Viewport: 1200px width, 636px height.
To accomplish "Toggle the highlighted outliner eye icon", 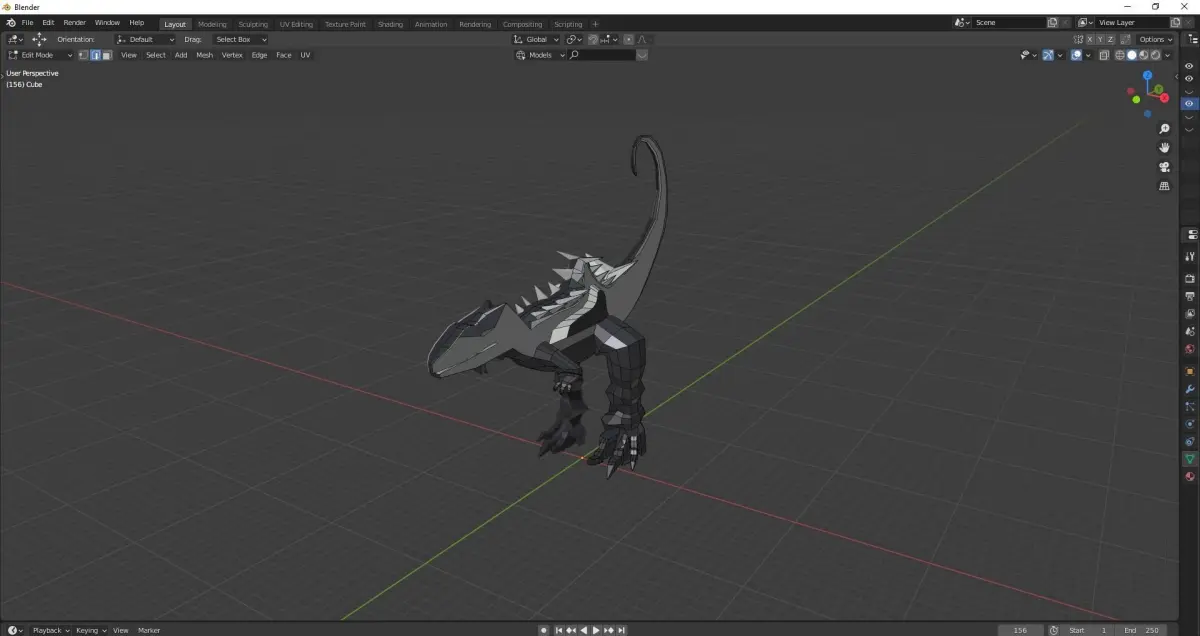I will 1189,104.
